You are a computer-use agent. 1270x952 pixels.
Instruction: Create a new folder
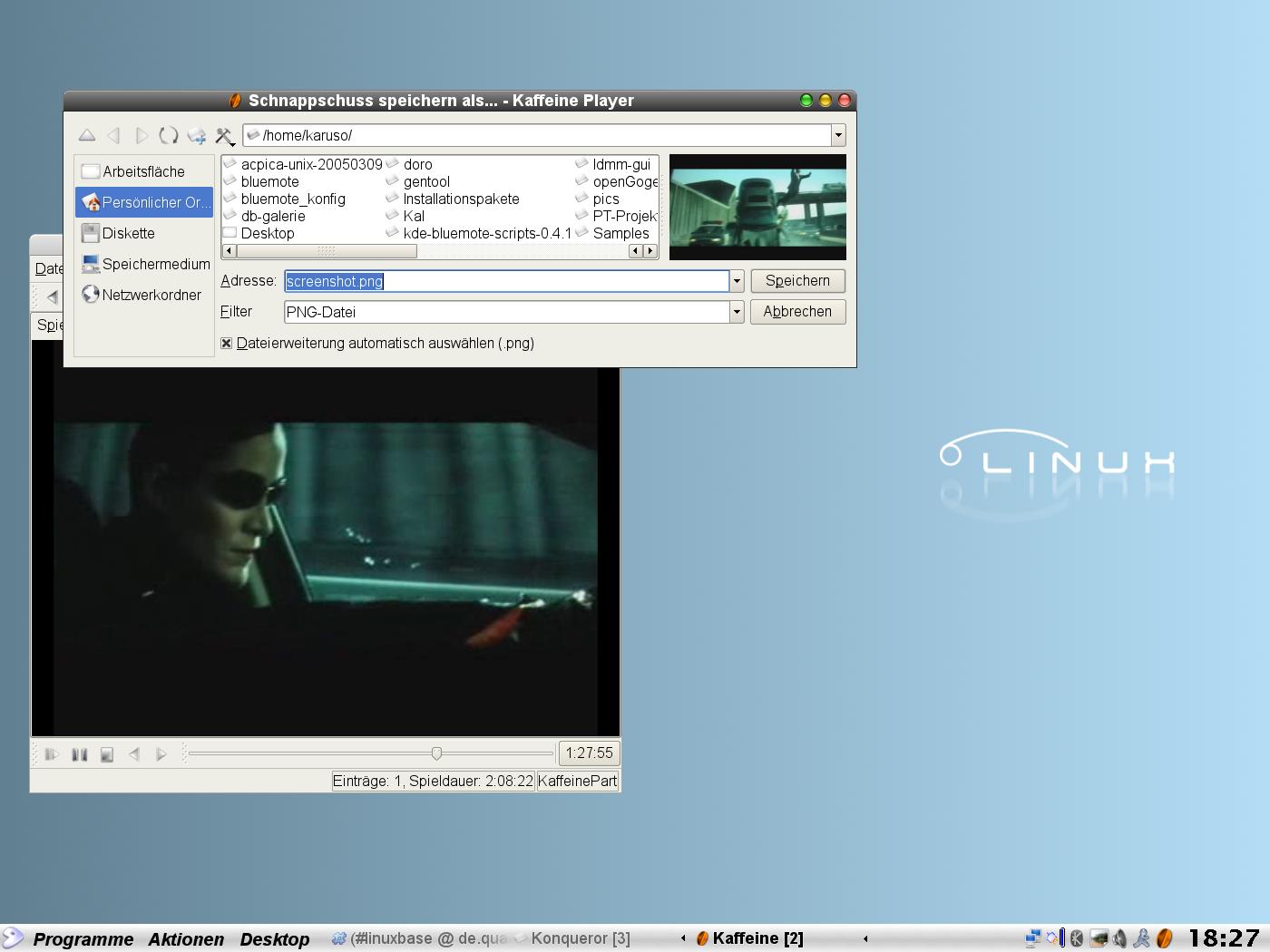(x=196, y=135)
